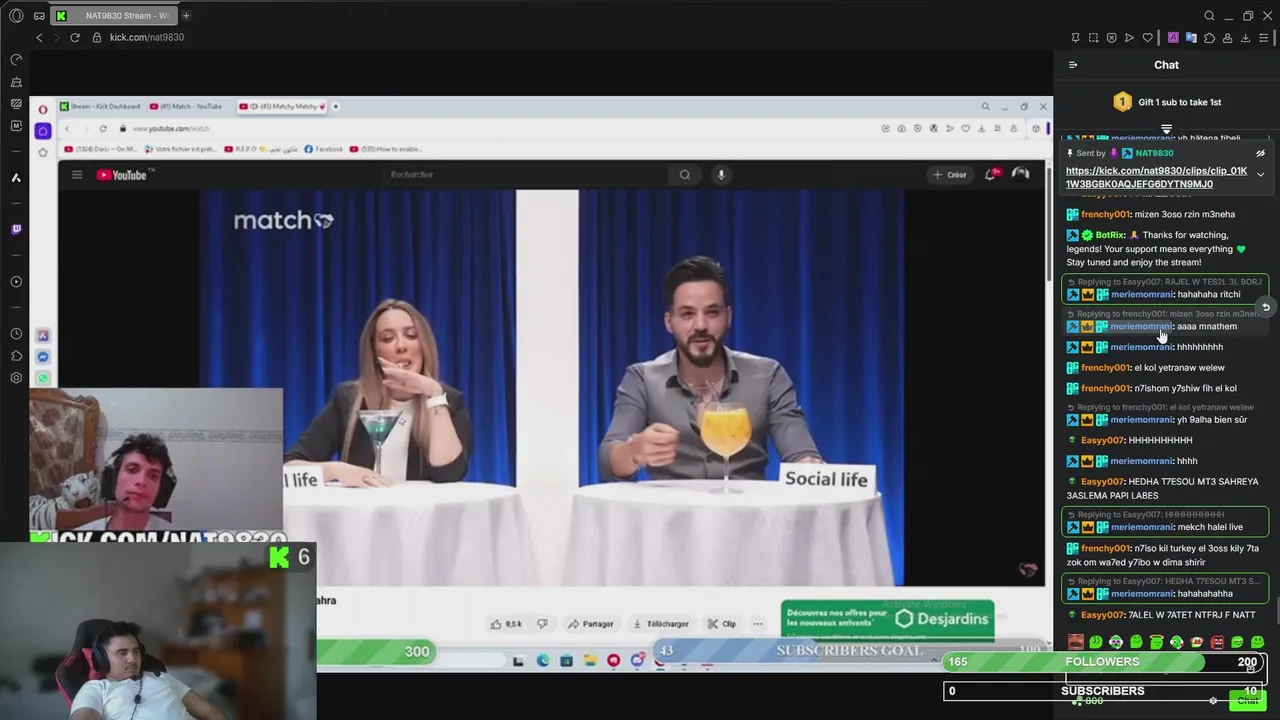
Task: Dislike the video with thumbs down
Action: [x=542, y=624]
